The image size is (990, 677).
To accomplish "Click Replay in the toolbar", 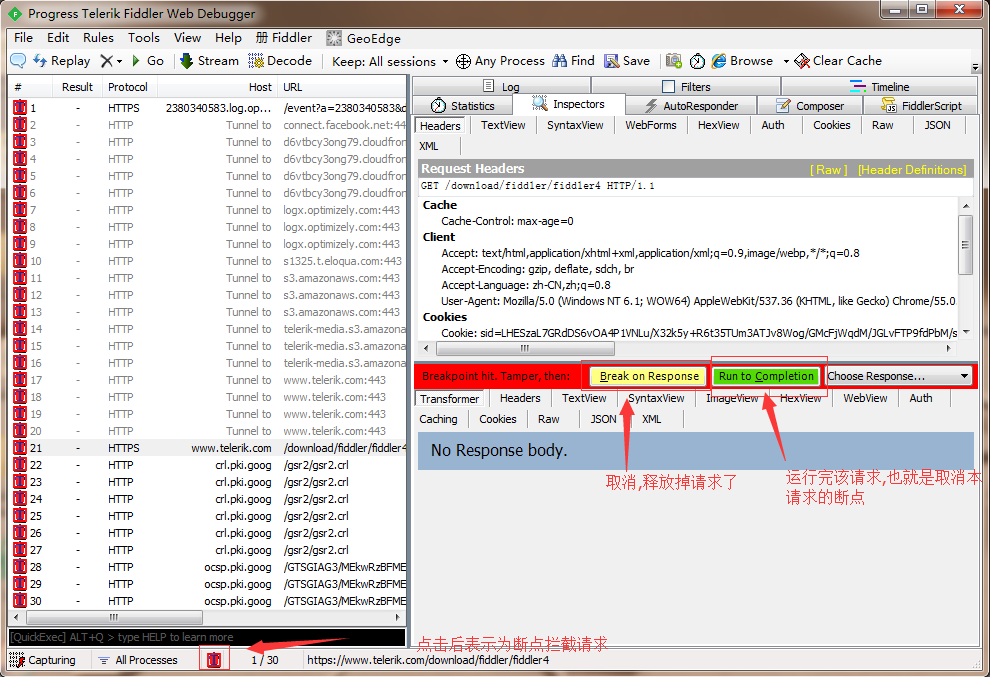I will (x=62, y=61).
